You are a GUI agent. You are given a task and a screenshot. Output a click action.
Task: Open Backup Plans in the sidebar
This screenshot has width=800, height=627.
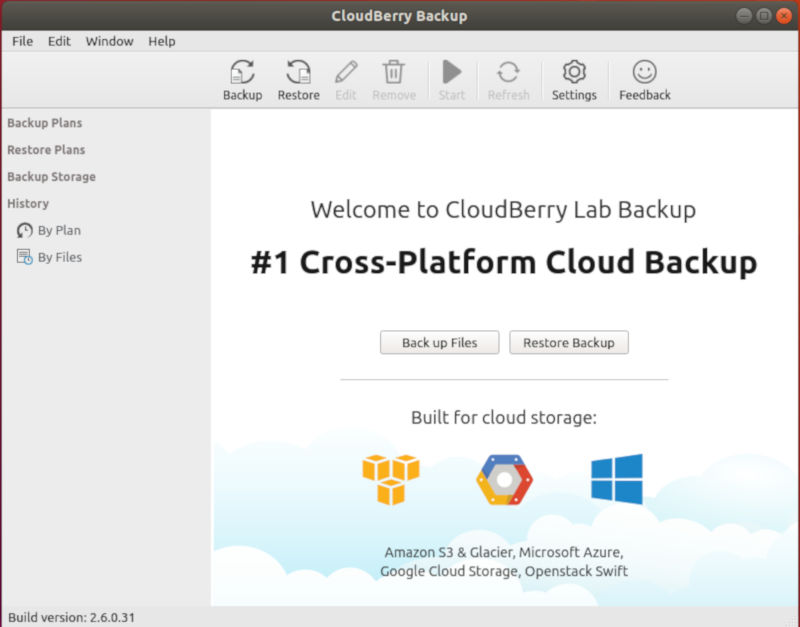click(44, 122)
